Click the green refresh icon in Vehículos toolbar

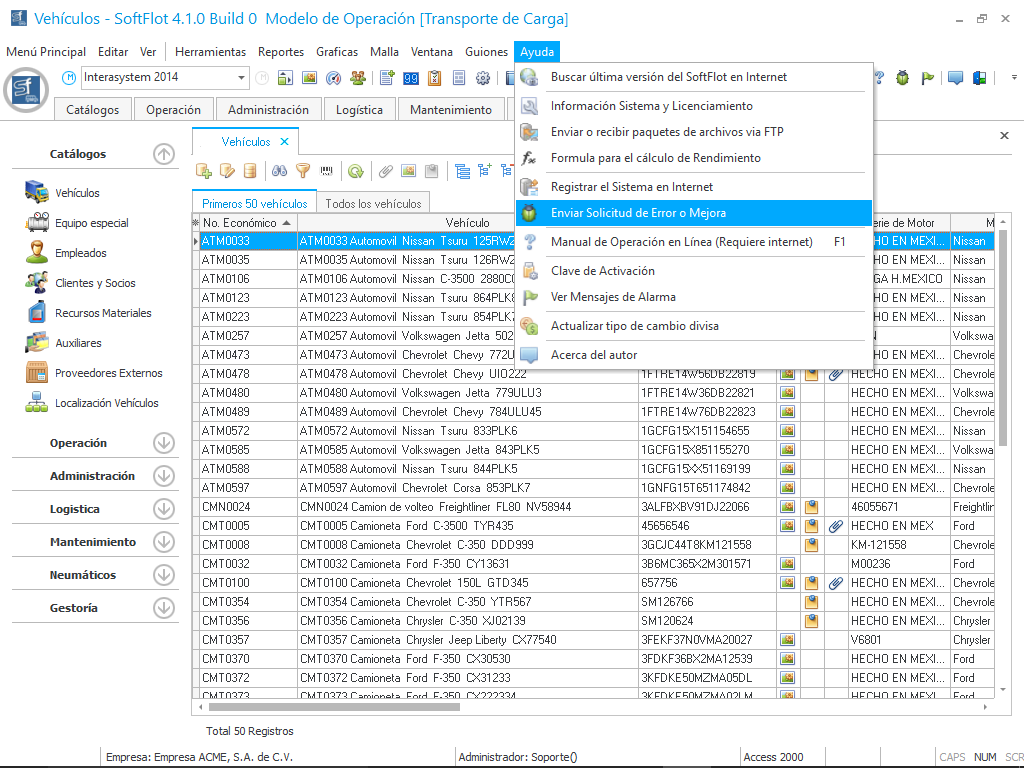pos(355,171)
